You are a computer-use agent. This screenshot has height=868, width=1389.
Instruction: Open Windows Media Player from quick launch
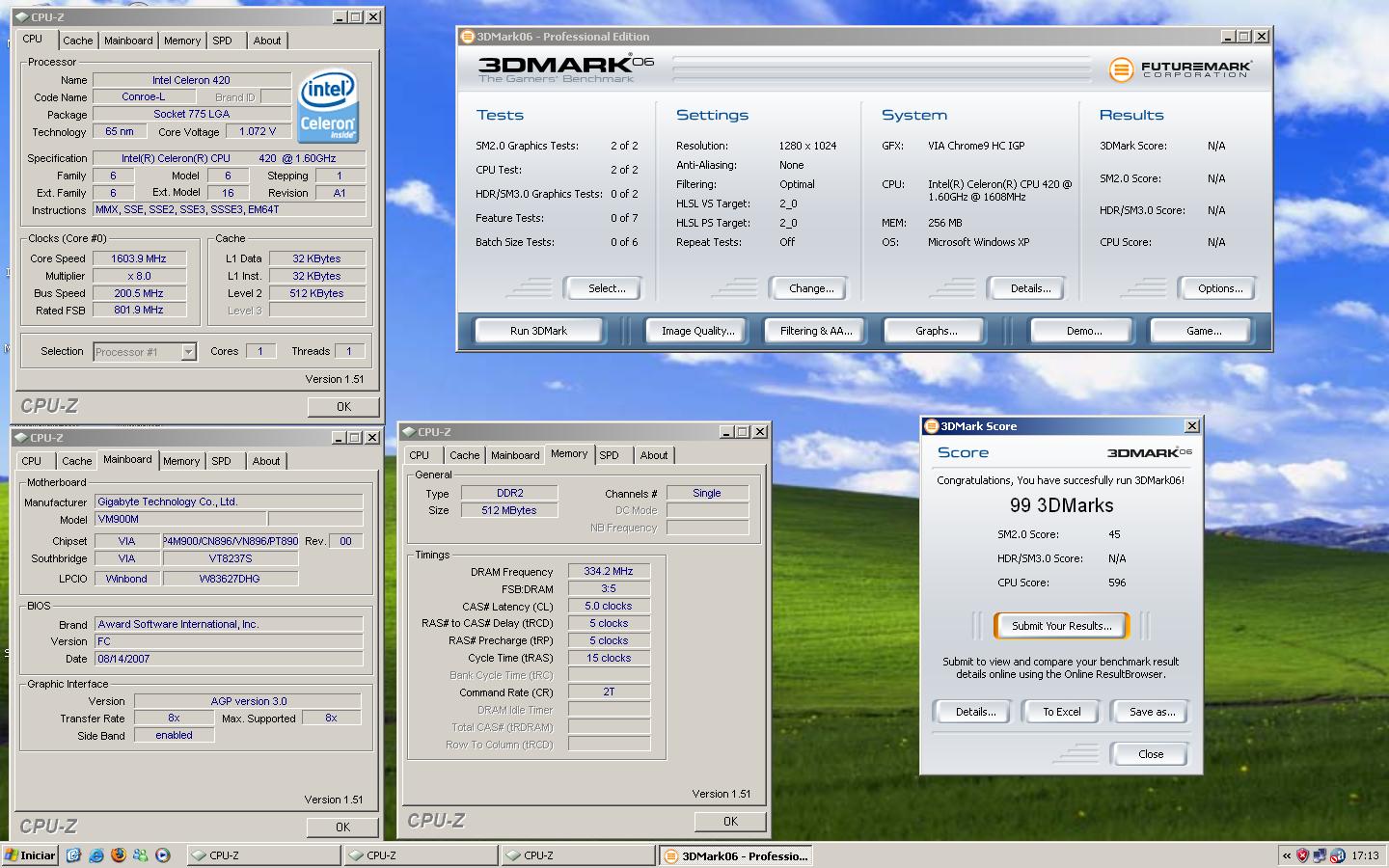pos(163,855)
